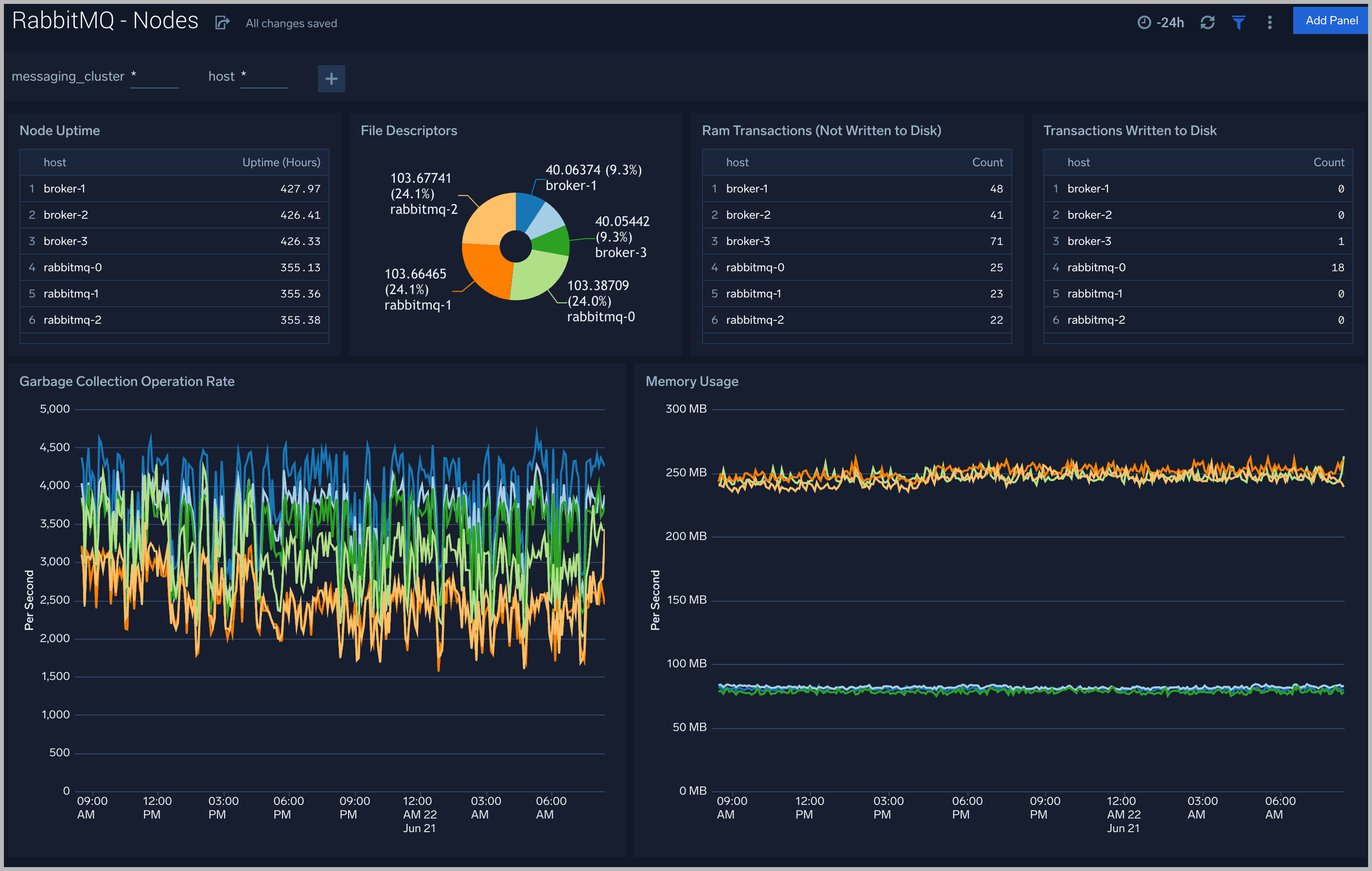Open the share dashboard icon
This screenshot has width=1372, height=871.
click(x=222, y=22)
